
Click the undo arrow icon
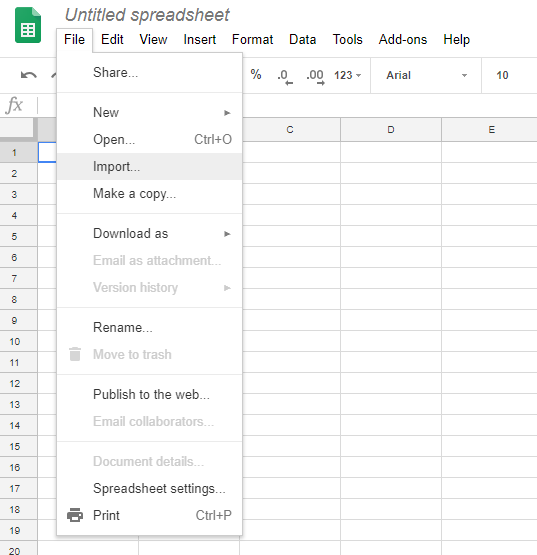(x=29, y=75)
